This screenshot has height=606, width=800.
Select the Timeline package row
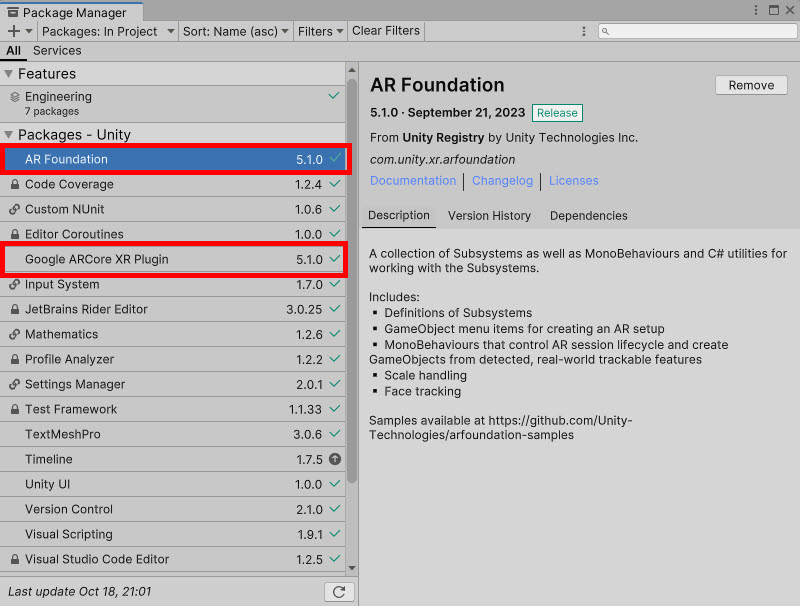tap(172, 459)
